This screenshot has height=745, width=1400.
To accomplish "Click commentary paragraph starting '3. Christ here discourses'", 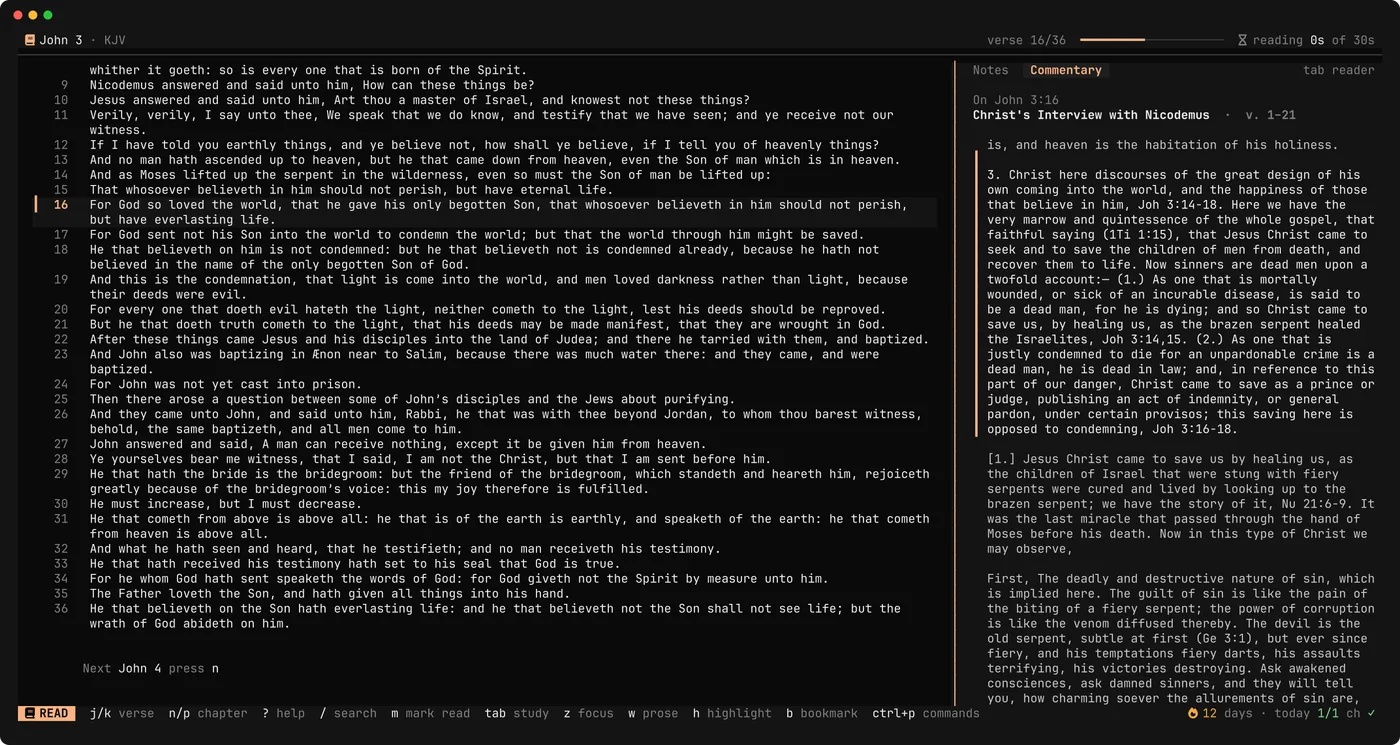I will point(1181,302).
